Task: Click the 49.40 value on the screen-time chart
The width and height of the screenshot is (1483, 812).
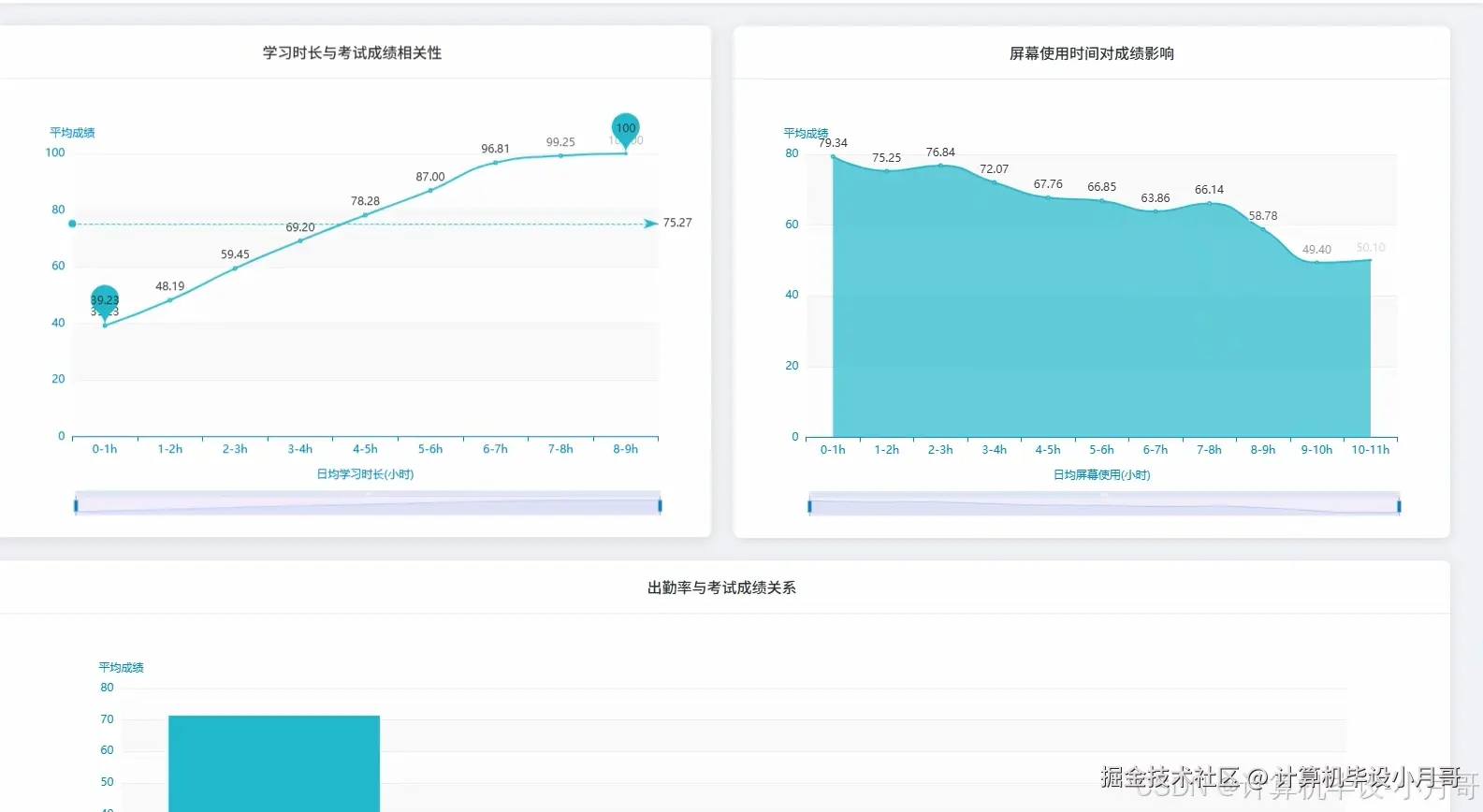Action: [x=1316, y=250]
